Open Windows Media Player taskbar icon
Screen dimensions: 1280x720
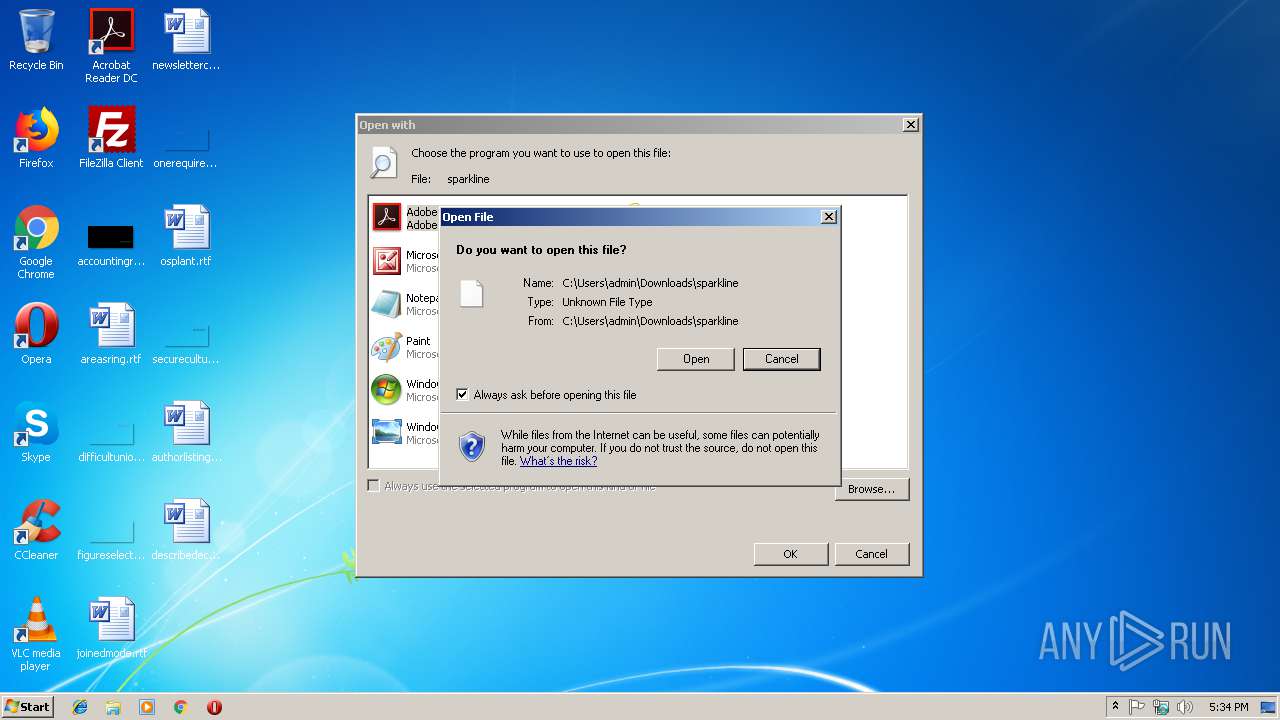click(x=147, y=707)
